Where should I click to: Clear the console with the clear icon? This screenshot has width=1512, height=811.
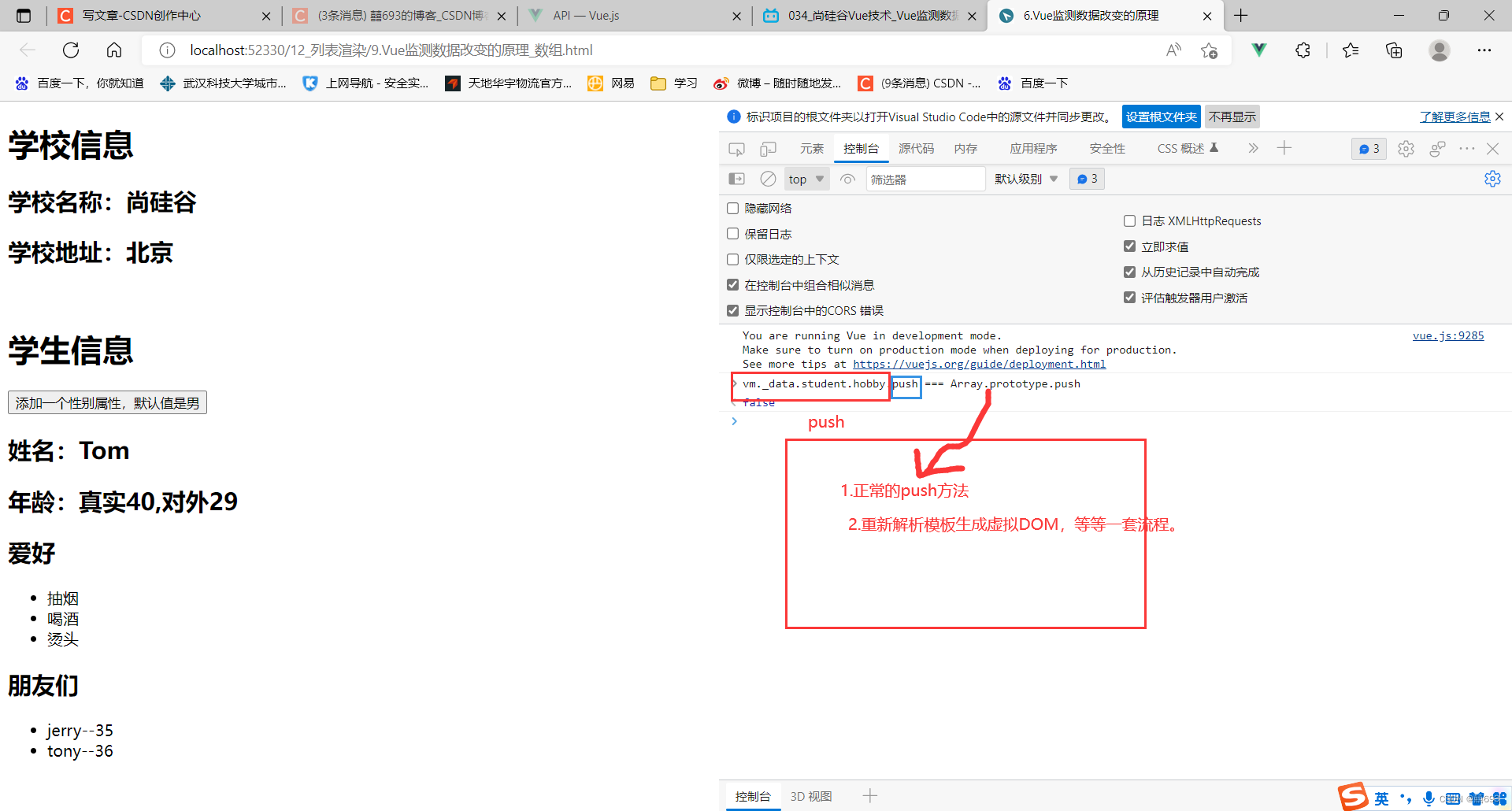point(768,179)
